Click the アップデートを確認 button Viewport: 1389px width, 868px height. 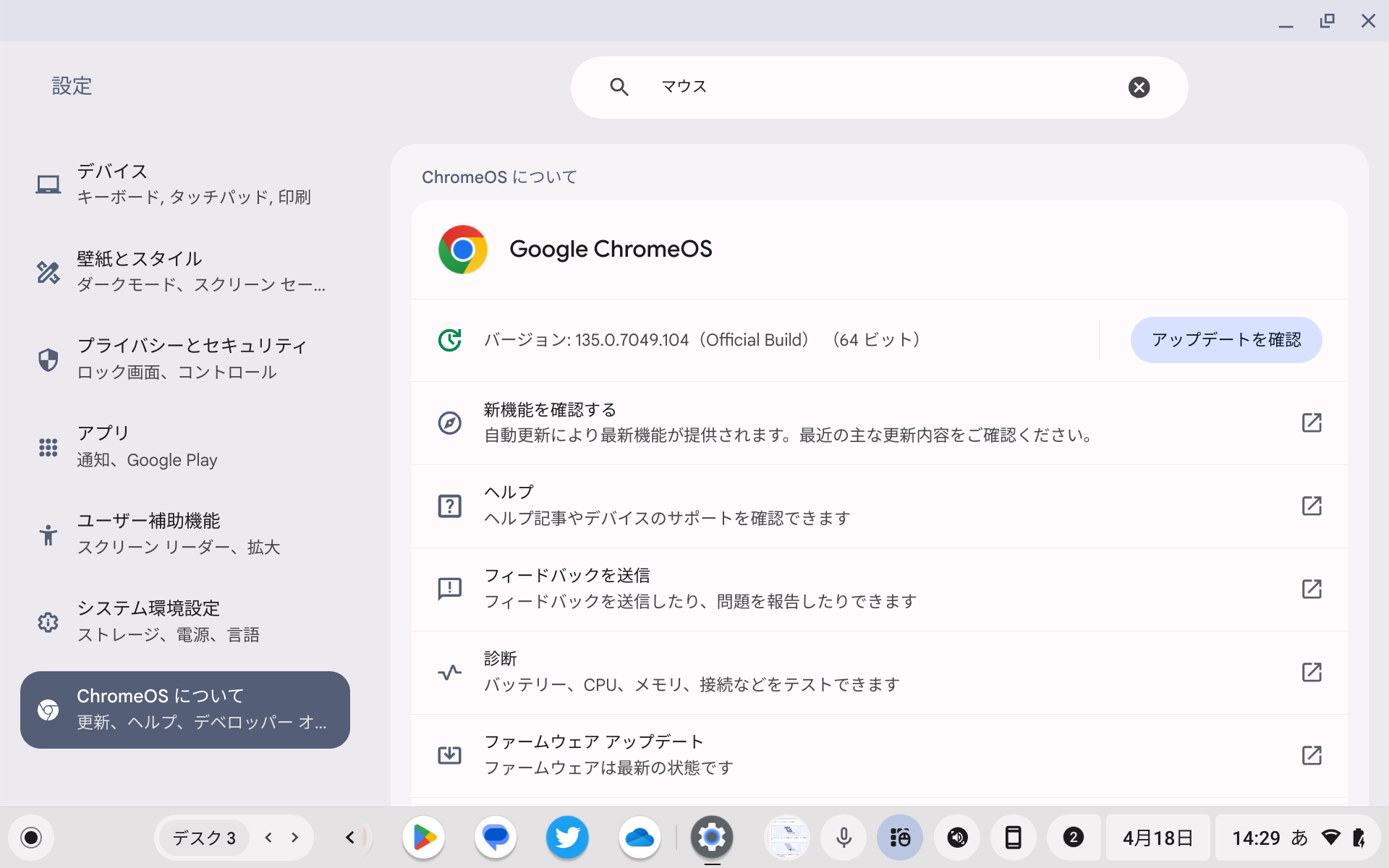pos(1226,339)
